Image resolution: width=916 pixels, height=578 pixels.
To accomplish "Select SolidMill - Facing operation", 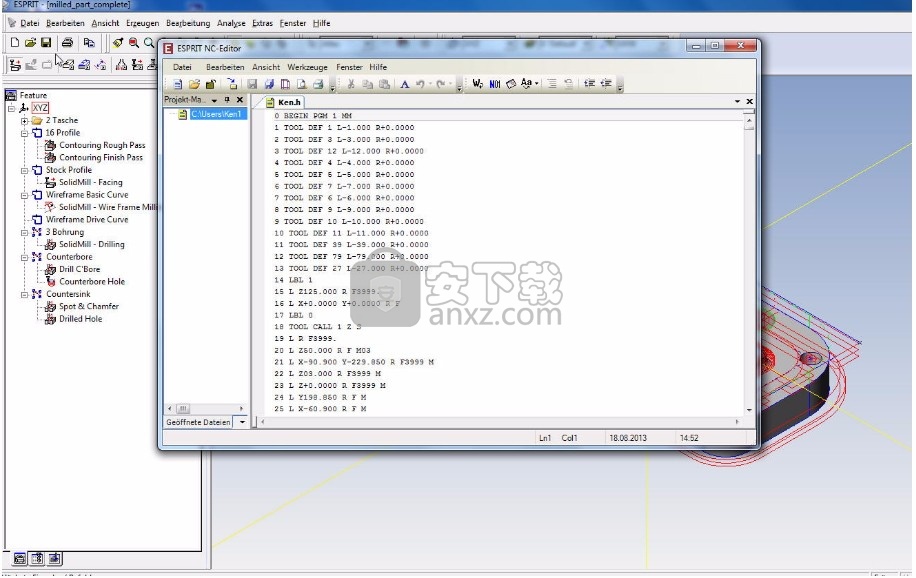I will coord(91,183).
